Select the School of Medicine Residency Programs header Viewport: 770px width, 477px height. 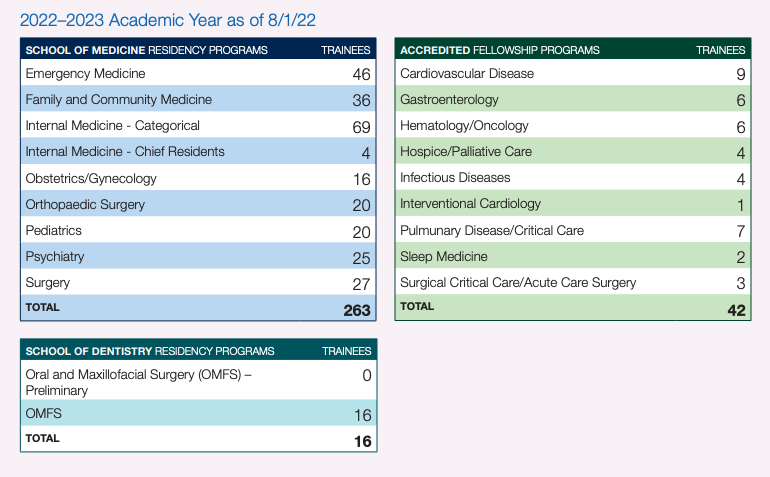[146, 49]
